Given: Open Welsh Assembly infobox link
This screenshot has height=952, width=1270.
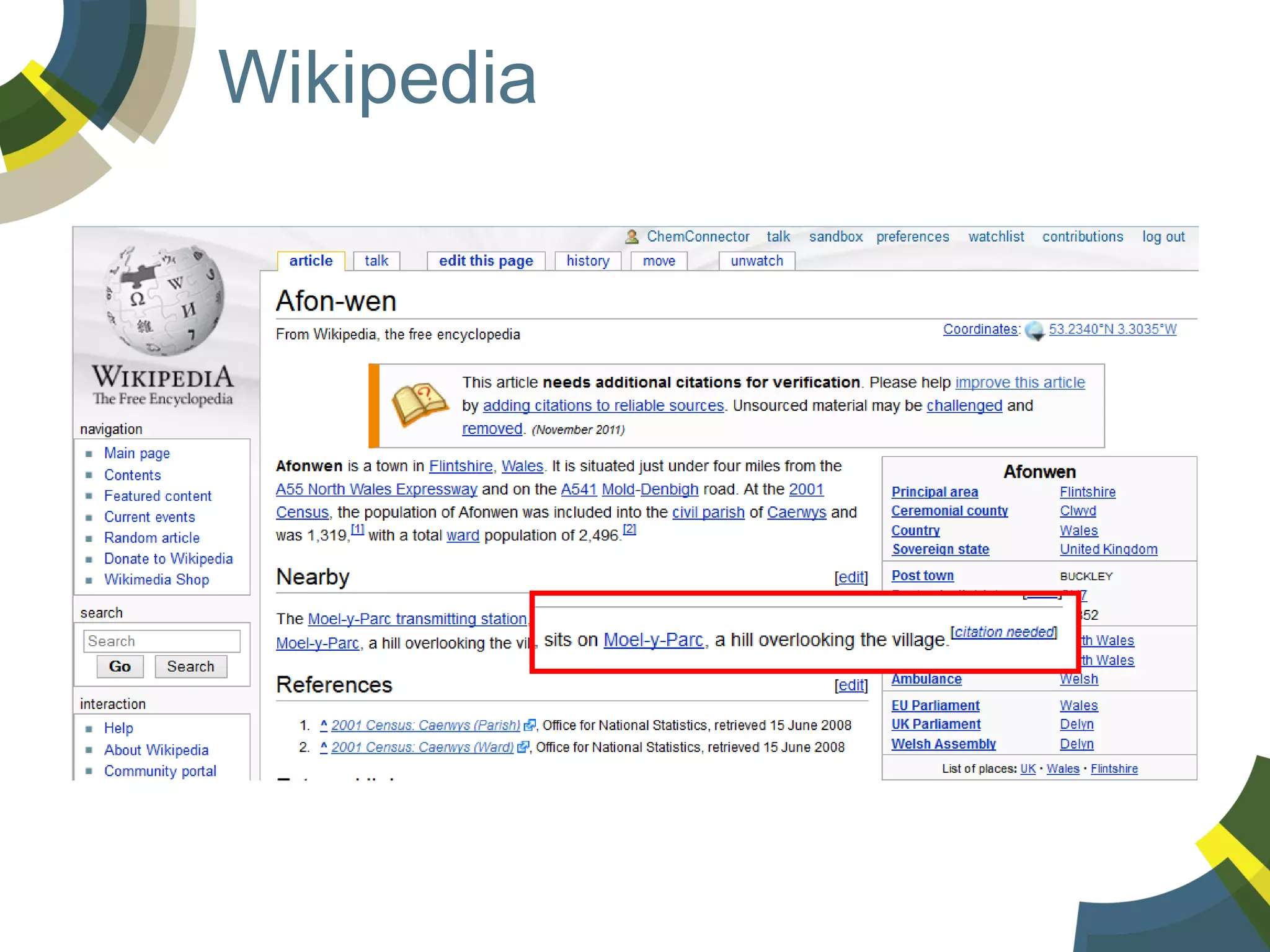Looking at the screenshot, I should [943, 744].
